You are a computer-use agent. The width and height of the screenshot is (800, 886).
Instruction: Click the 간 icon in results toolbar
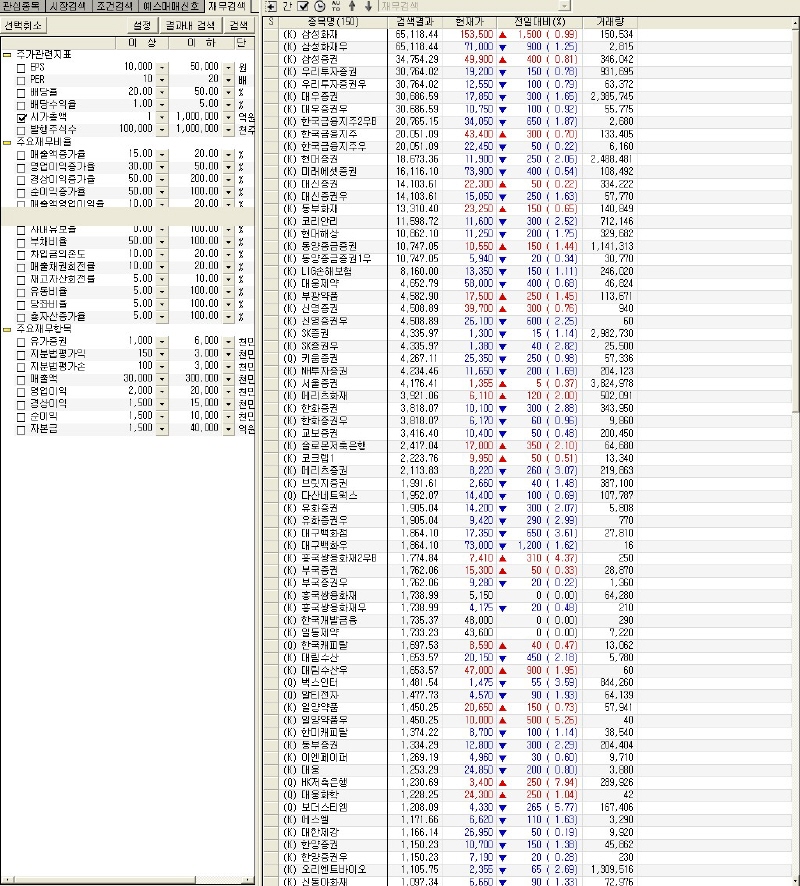tap(287, 6)
